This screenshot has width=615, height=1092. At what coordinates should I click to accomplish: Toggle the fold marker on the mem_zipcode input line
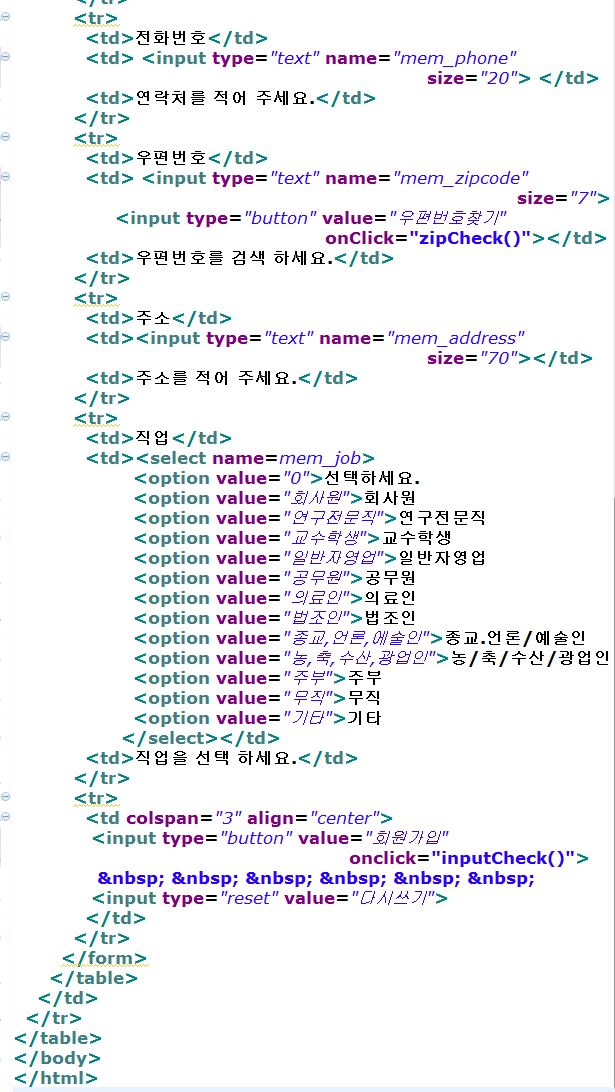tap(5, 177)
